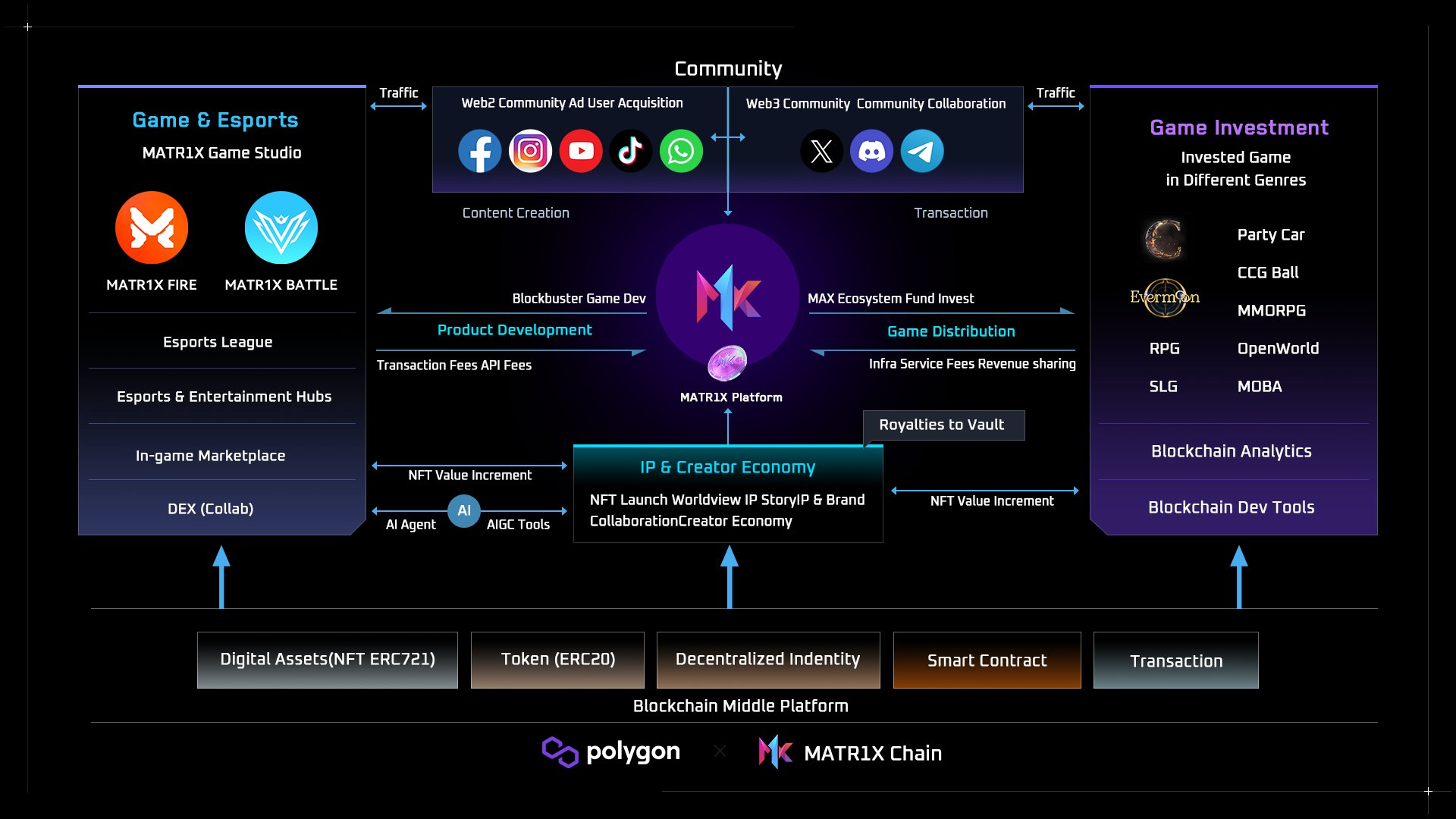The width and height of the screenshot is (1456, 819).
Task: Select the Token (ERC20) box
Action: (557, 660)
